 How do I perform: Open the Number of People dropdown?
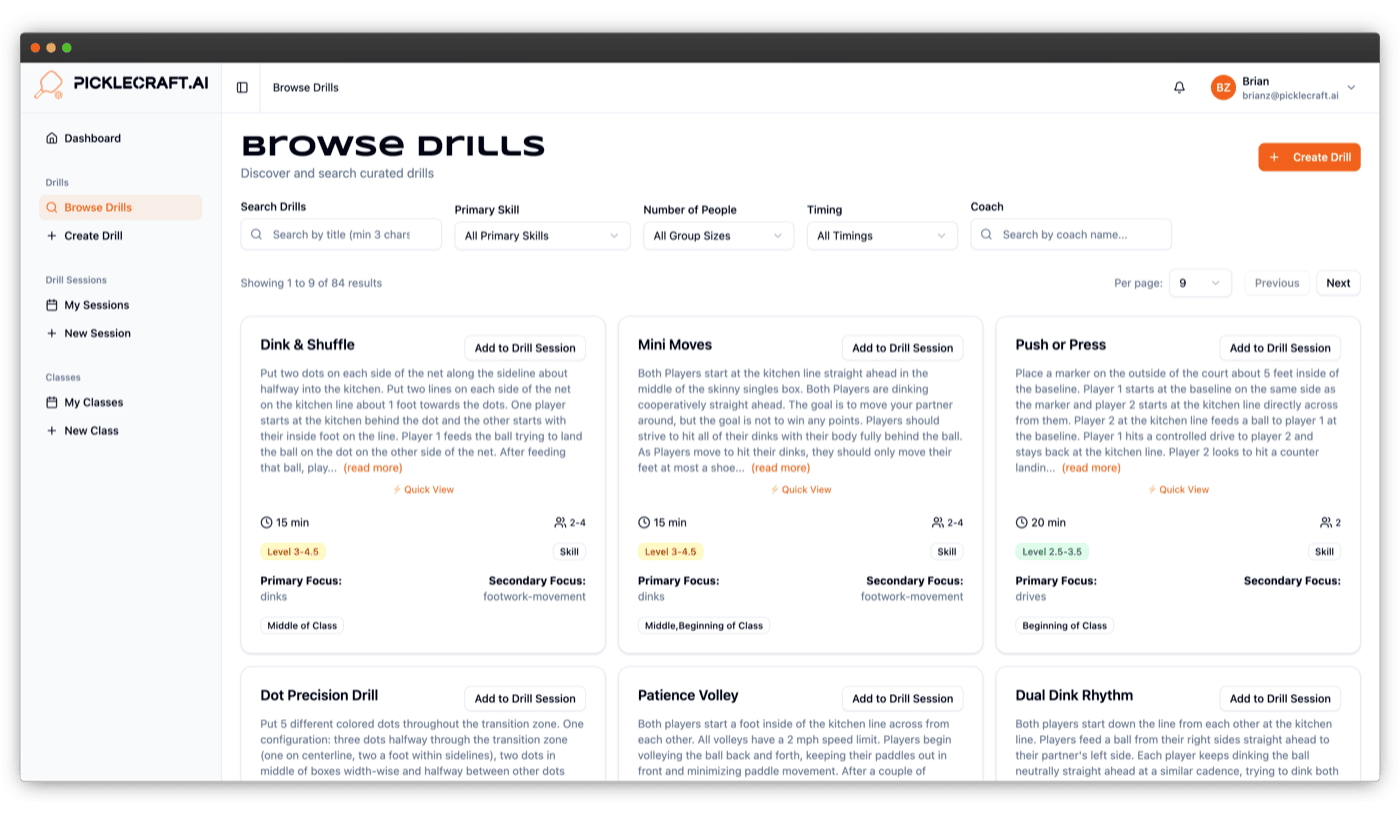coord(719,236)
